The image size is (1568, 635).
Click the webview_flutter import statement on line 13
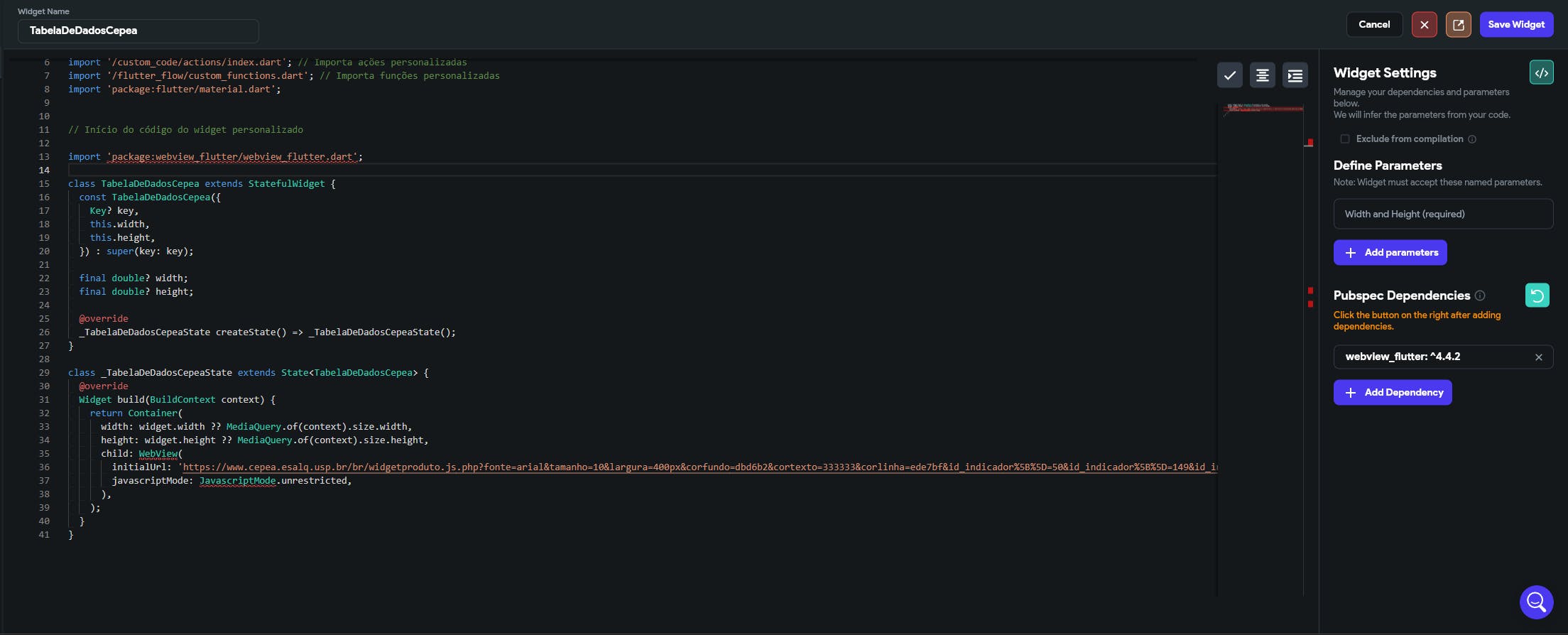[x=215, y=156]
